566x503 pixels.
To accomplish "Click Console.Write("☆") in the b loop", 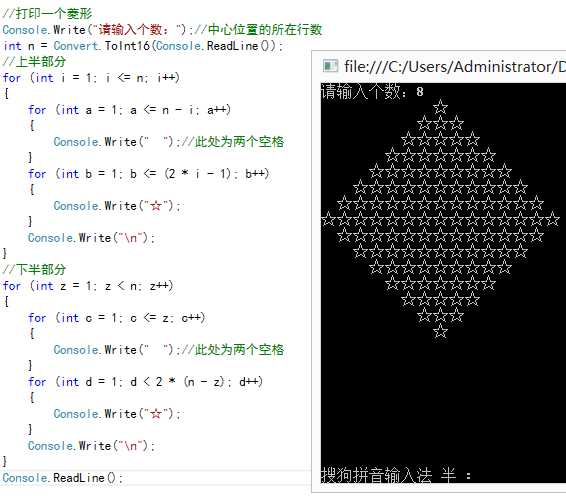I will tap(117, 206).
